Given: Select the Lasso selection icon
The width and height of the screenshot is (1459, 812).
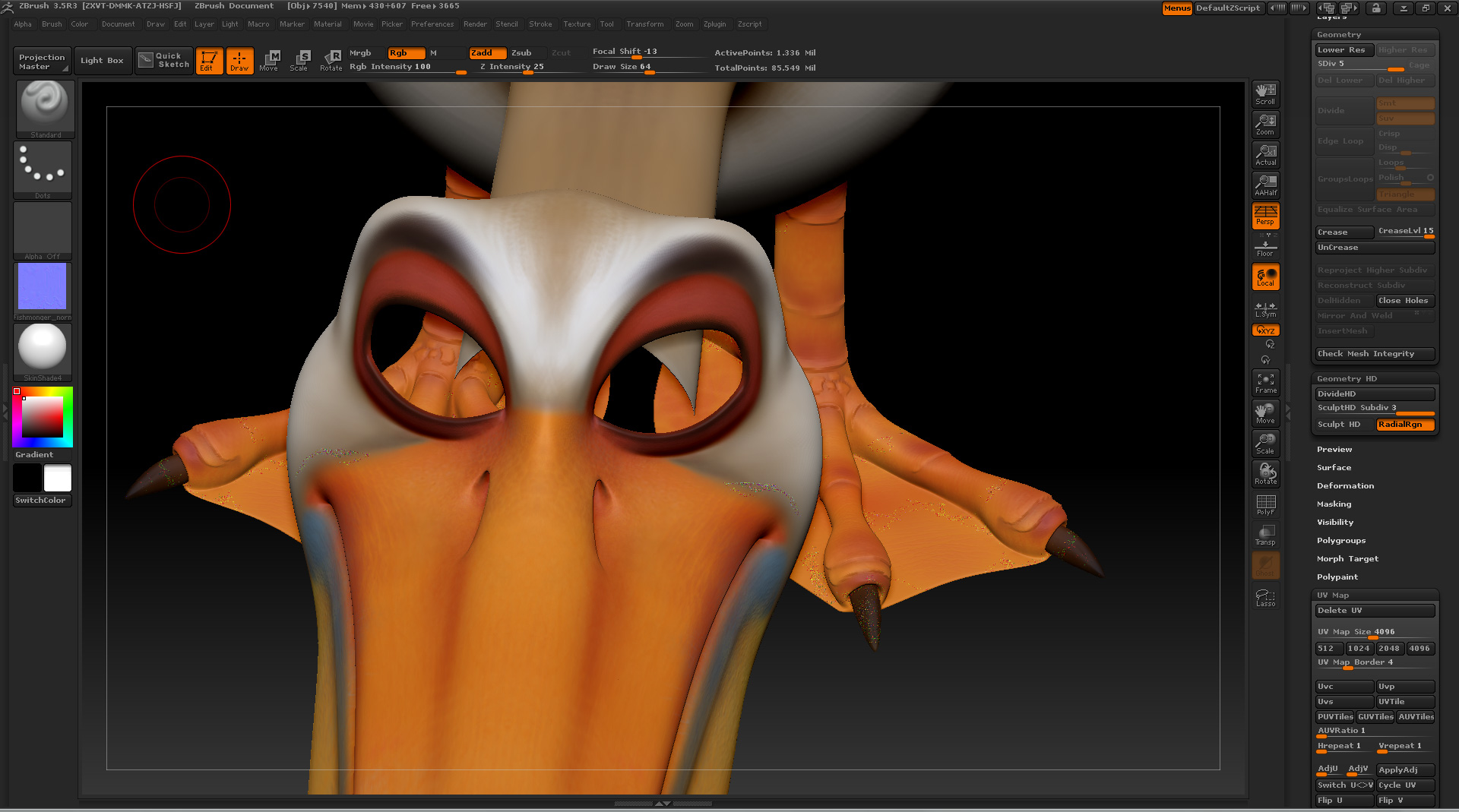Looking at the screenshot, I should (x=1265, y=598).
